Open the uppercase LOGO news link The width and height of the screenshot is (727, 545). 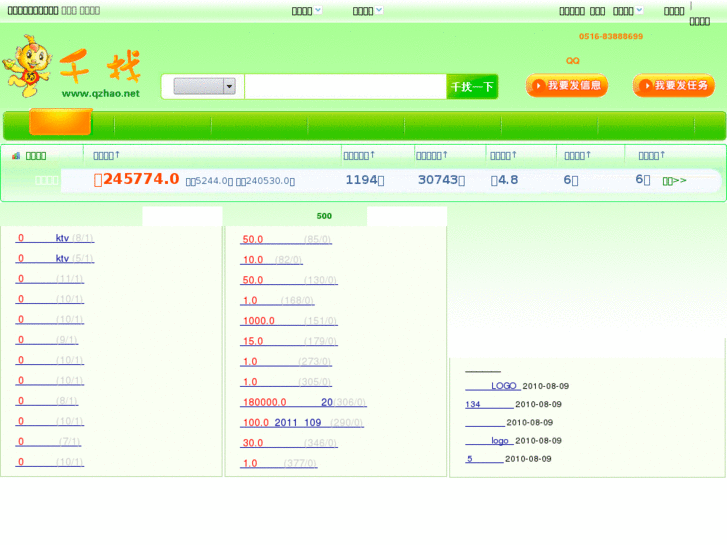(x=493, y=386)
